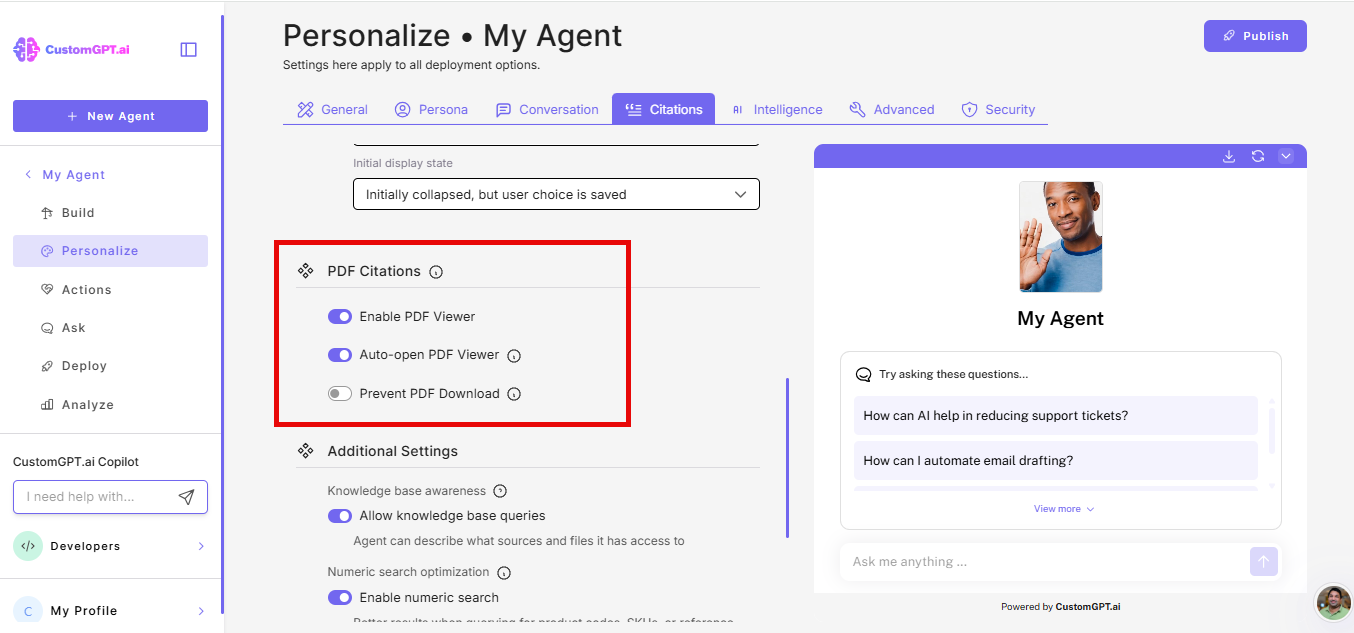The image size is (1354, 633).
Task: Toggle Allow knowledge base queries switch
Action: [x=340, y=516]
